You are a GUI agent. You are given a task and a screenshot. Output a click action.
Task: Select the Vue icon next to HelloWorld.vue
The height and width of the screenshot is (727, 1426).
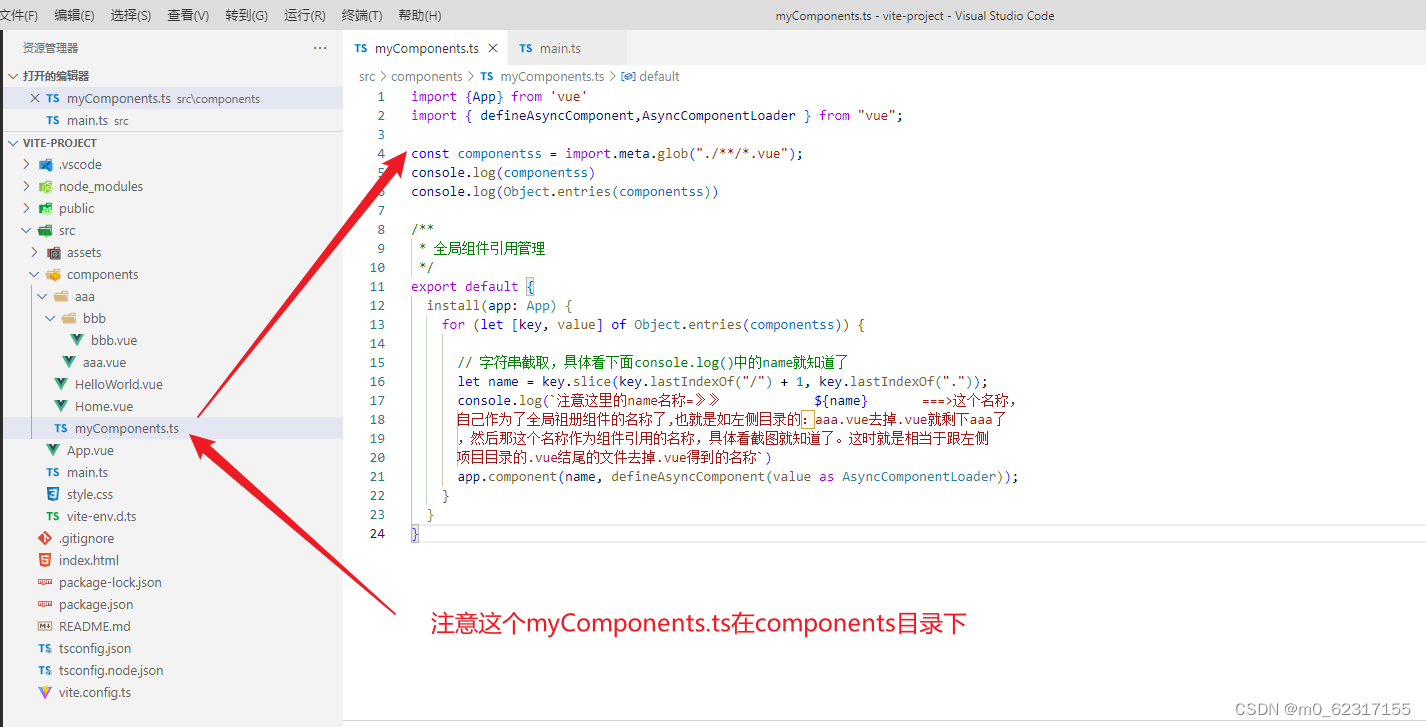pos(61,384)
